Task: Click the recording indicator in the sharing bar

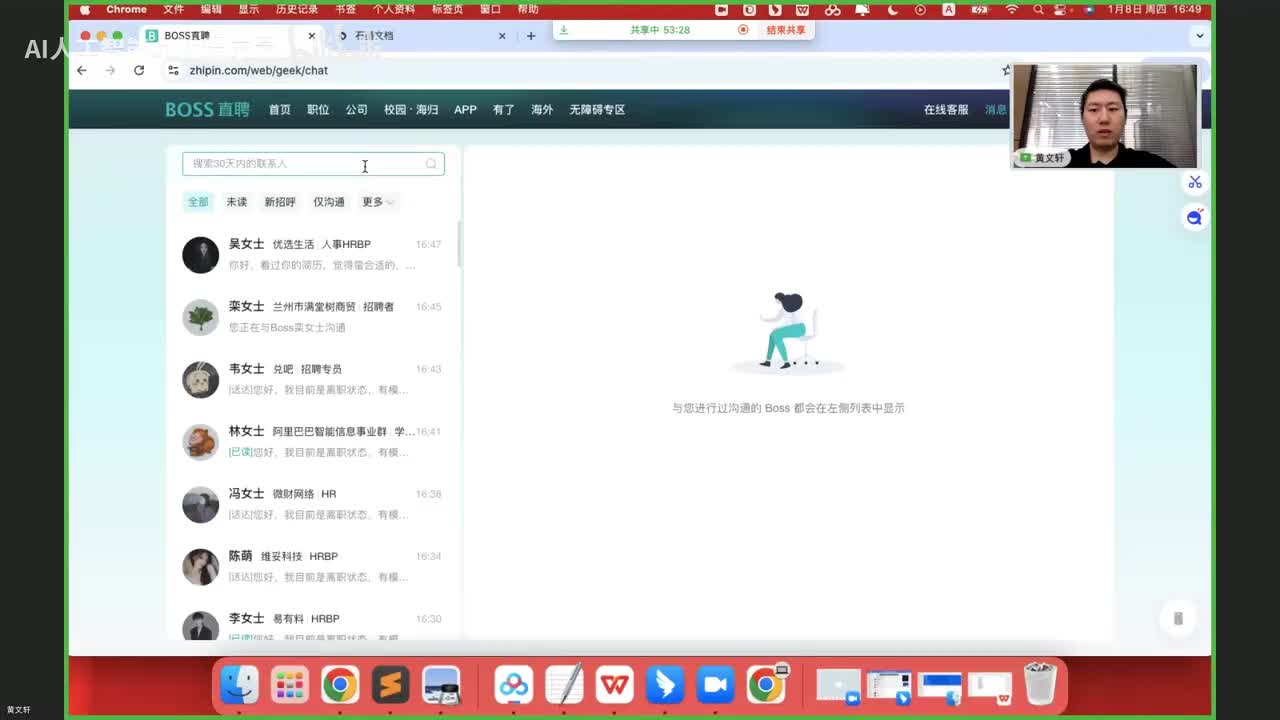Action: 743,30
